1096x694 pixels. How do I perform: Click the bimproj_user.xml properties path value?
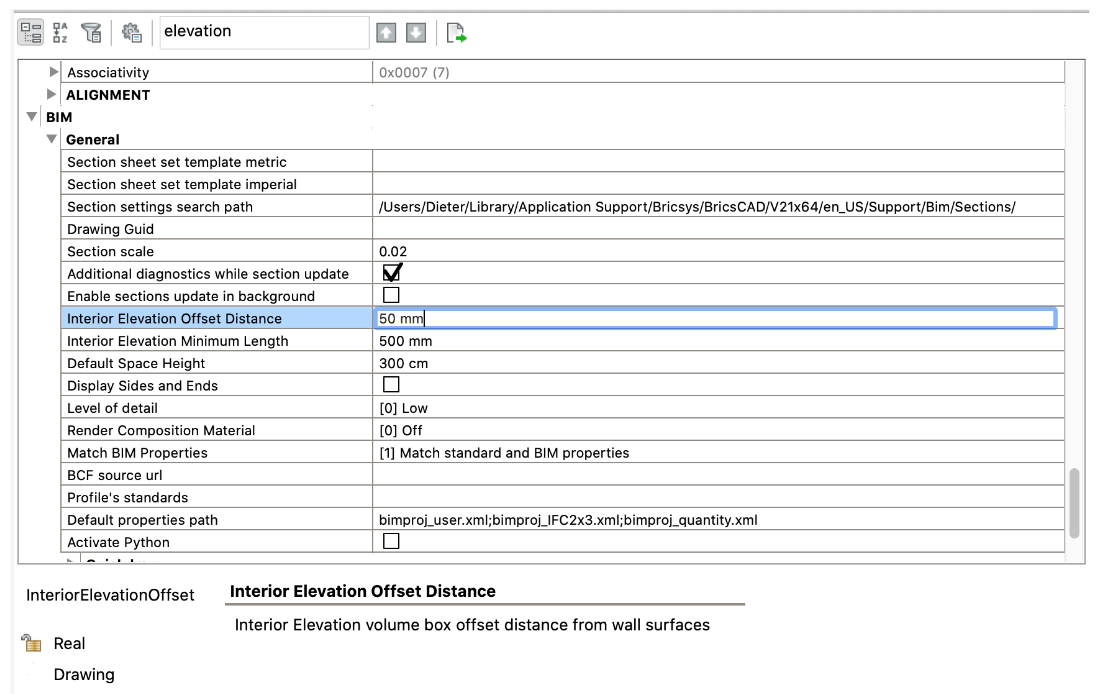pos(568,520)
